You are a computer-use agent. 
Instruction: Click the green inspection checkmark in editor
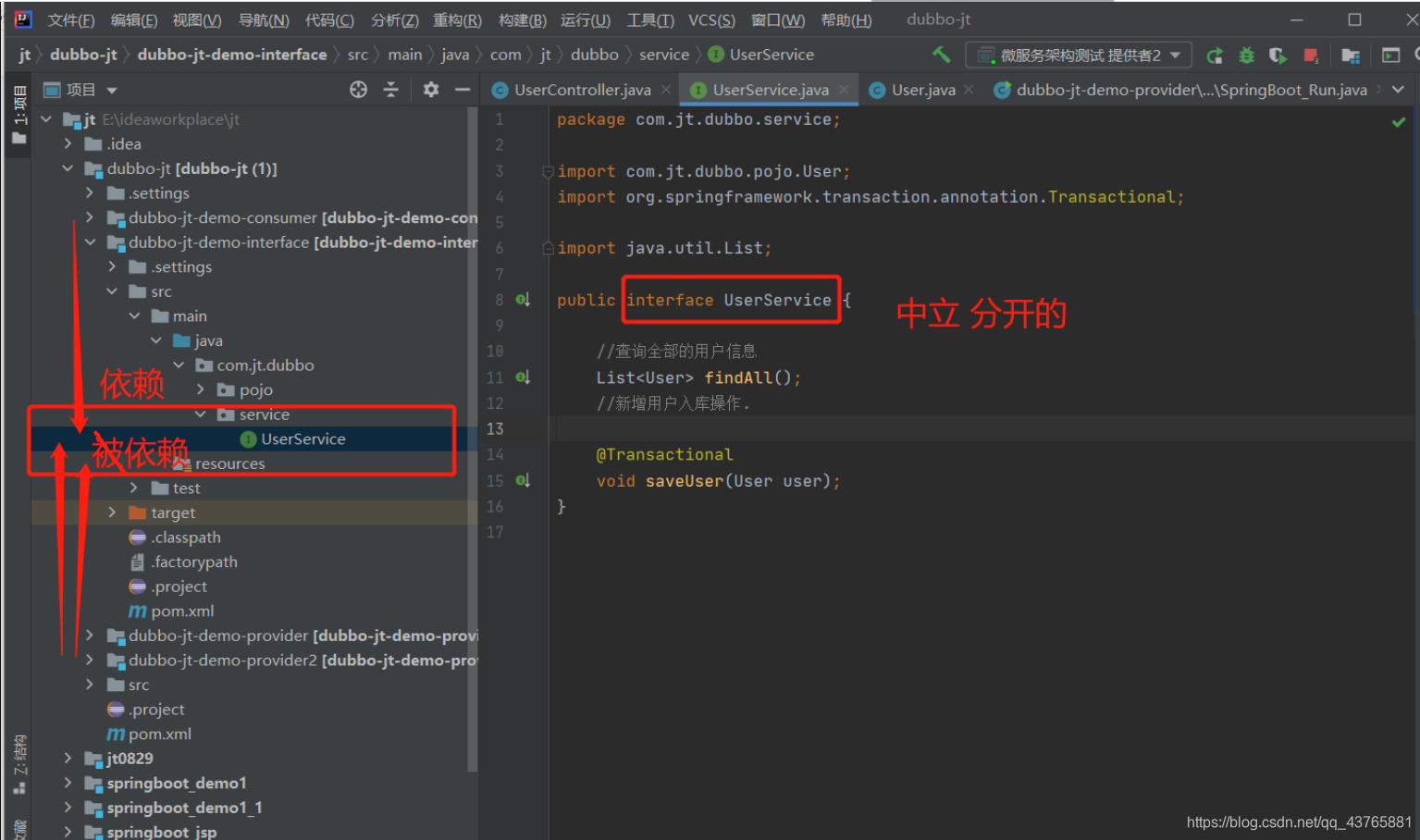tap(1399, 121)
